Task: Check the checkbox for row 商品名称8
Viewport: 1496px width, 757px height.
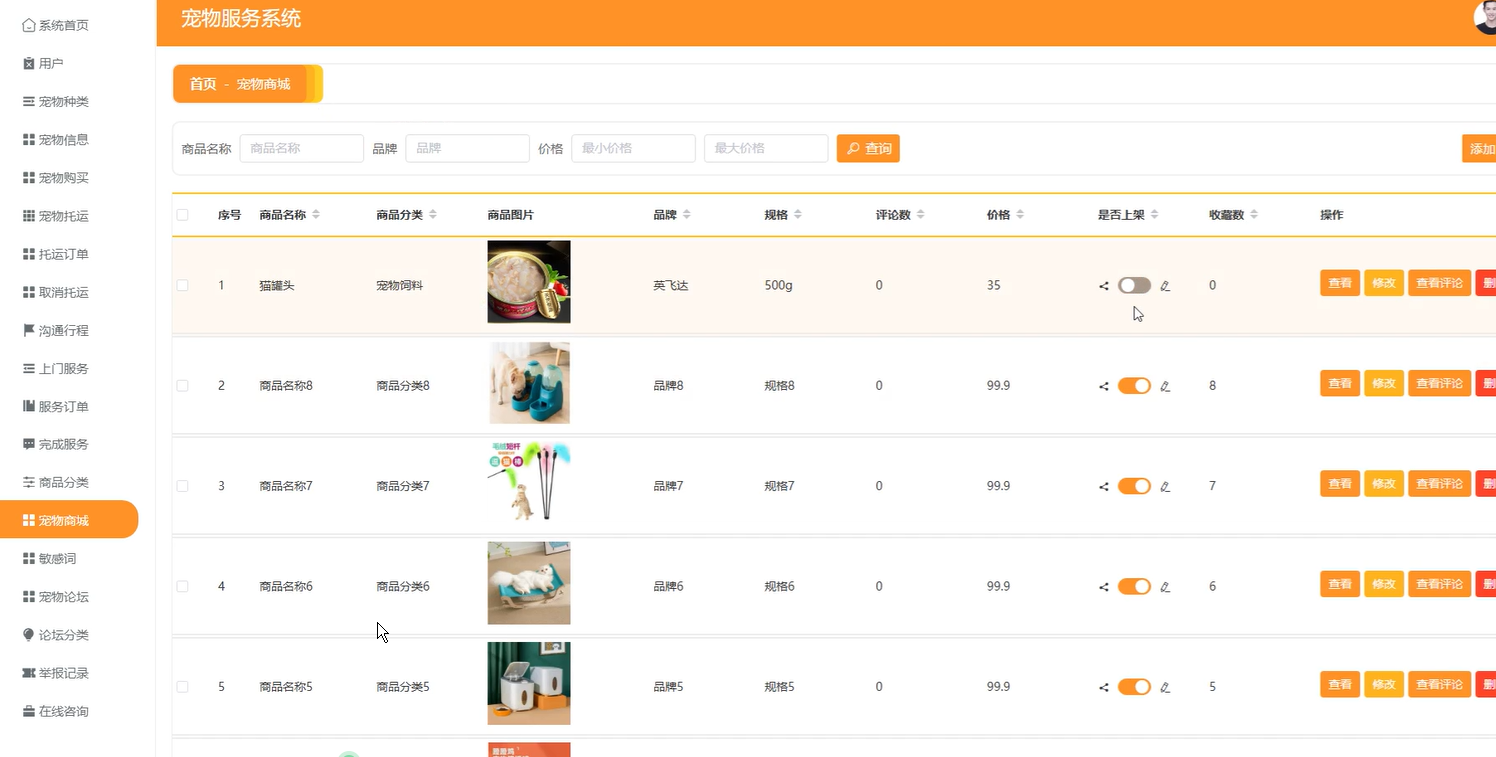Action: click(x=182, y=385)
